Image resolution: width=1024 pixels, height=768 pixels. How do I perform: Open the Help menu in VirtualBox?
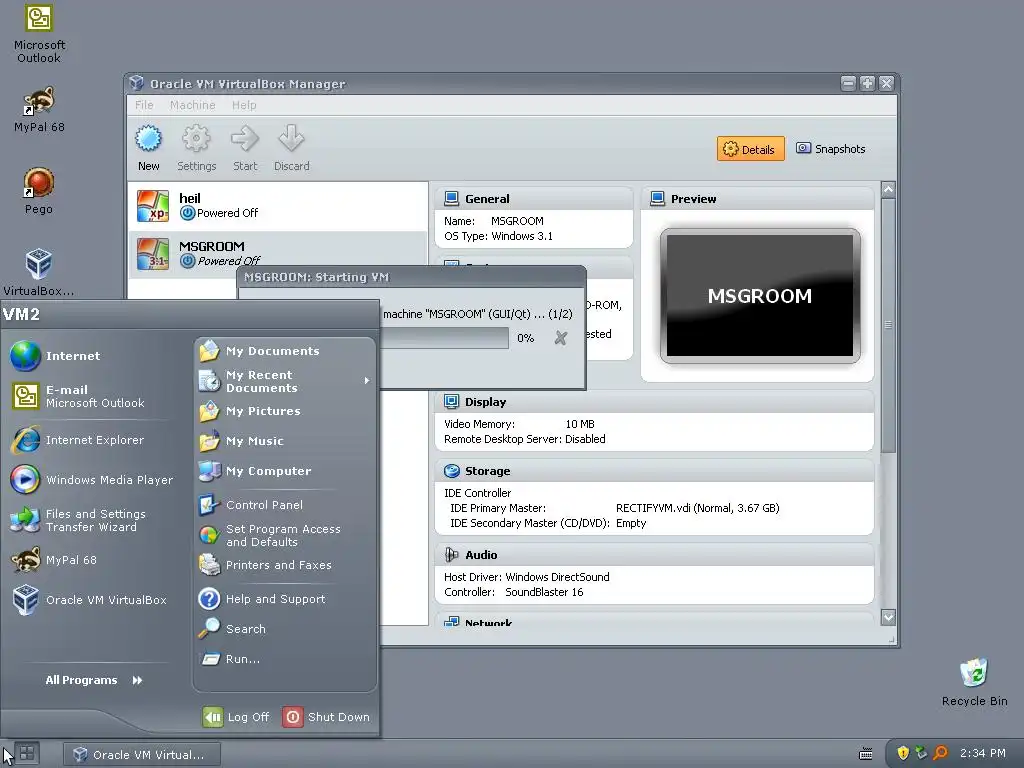pyautogui.click(x=244, y=105)
